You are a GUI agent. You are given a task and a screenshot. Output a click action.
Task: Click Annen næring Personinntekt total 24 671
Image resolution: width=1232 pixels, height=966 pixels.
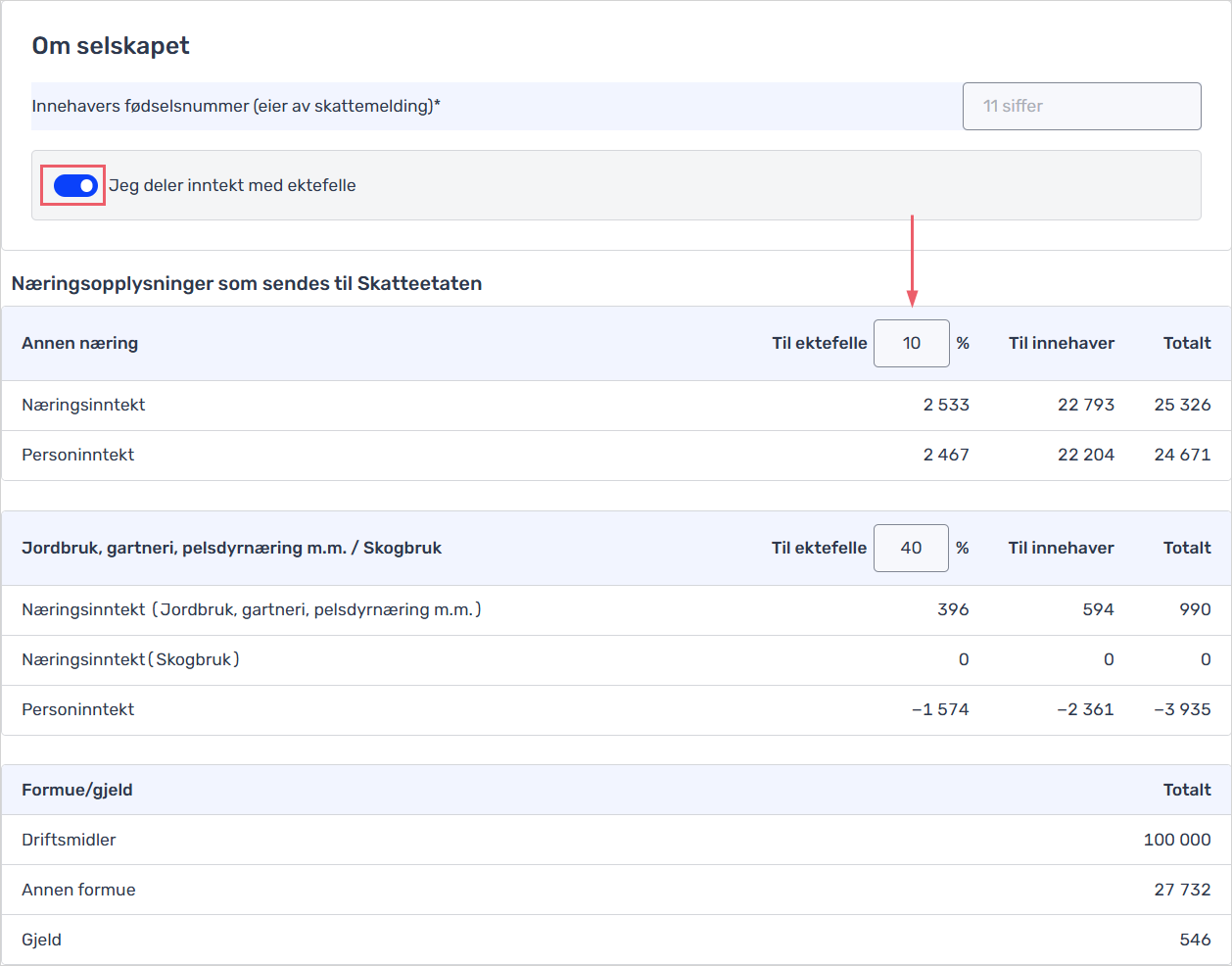pos(1182,455)
